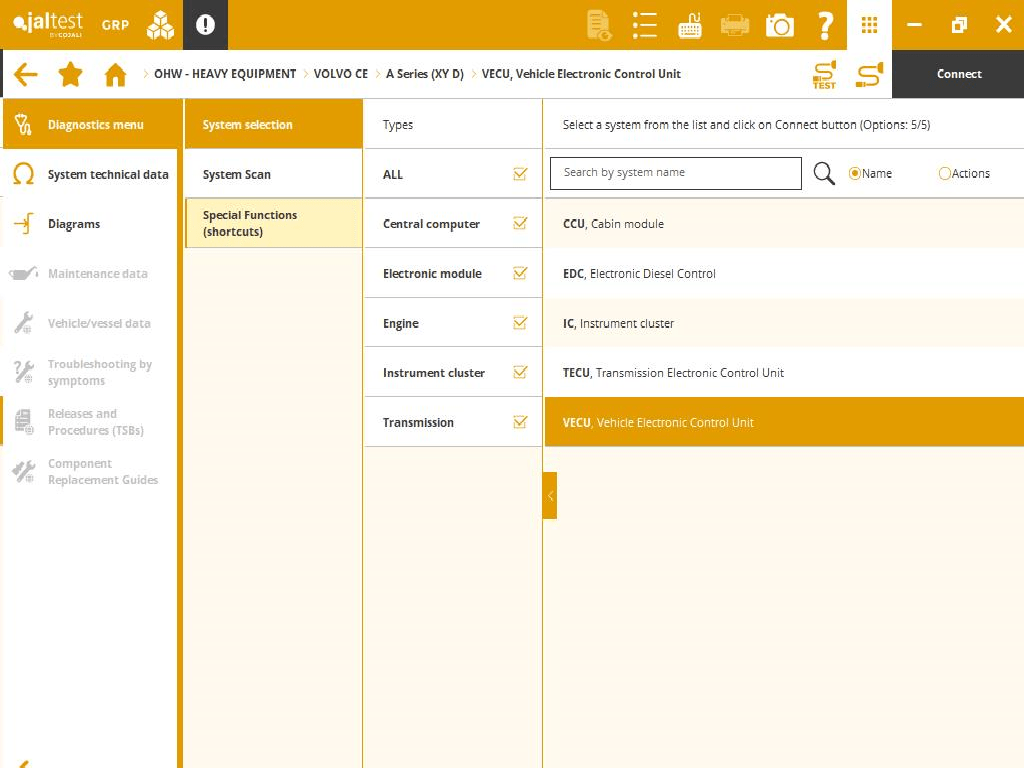1024x768 pixels.
Task: Open favorites with the star icon
Action: (x=70, y=74)
